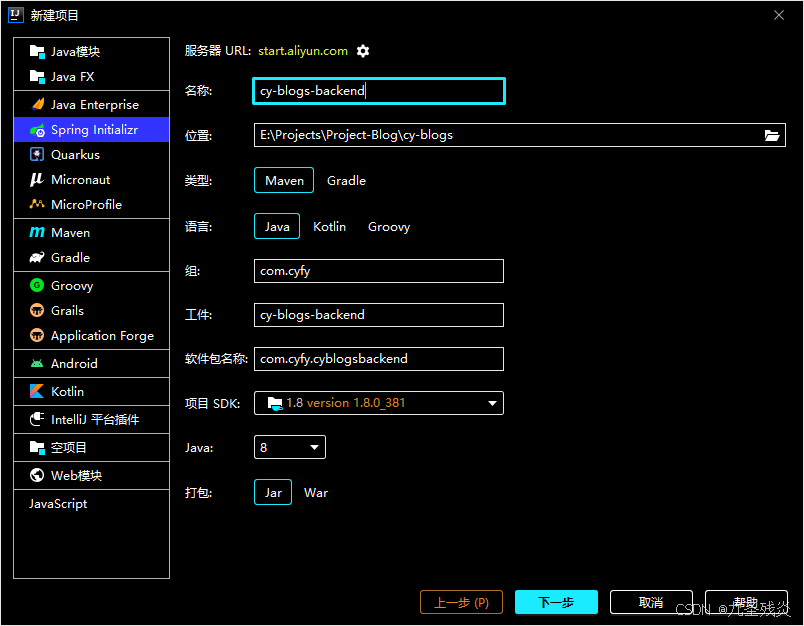
Task: Click the 工件 artifact input field
Action: [x=379, y=315]
